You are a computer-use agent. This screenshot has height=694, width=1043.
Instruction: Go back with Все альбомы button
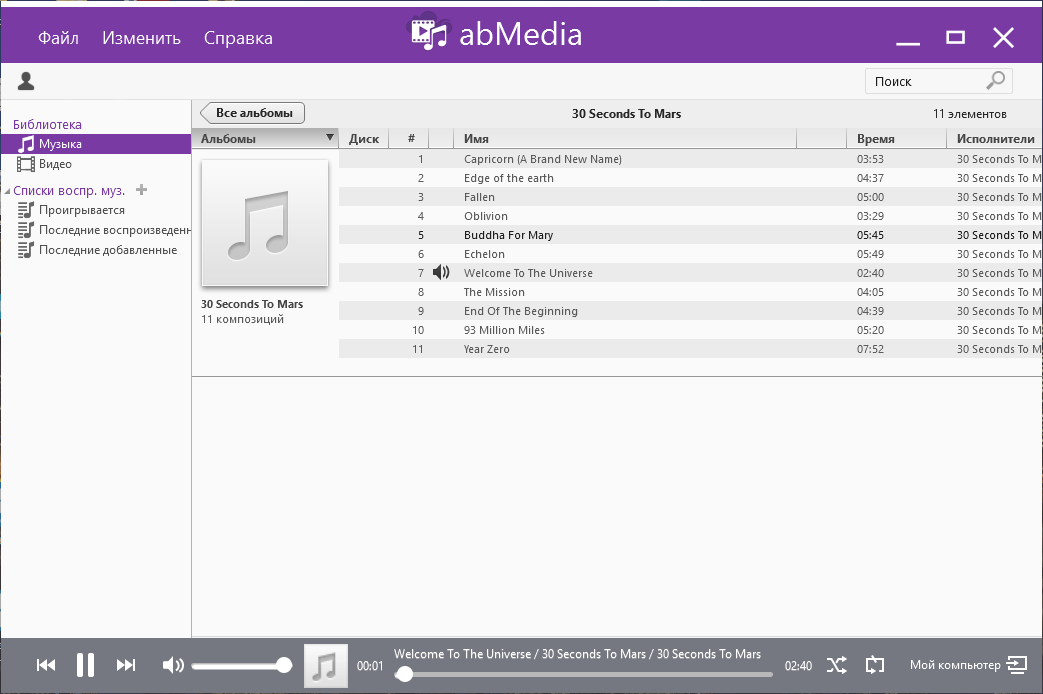pyautogui.click(x=253, y=113)
